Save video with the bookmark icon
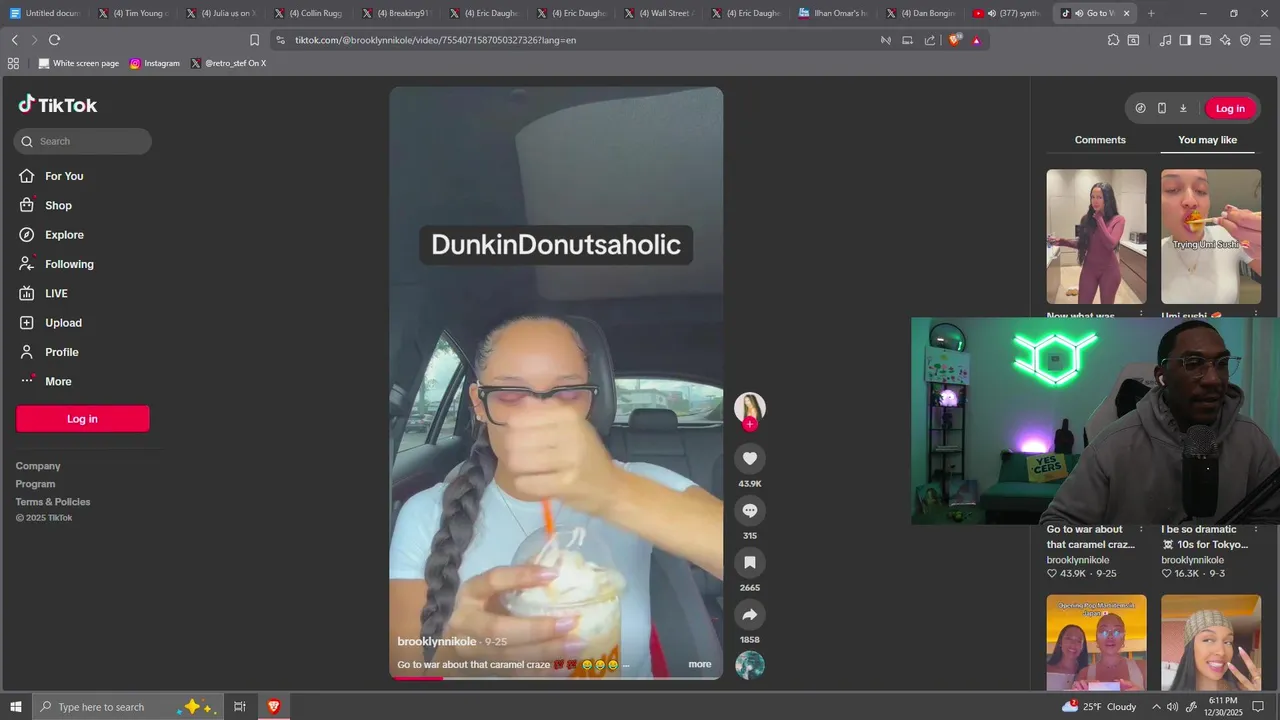 750,562
